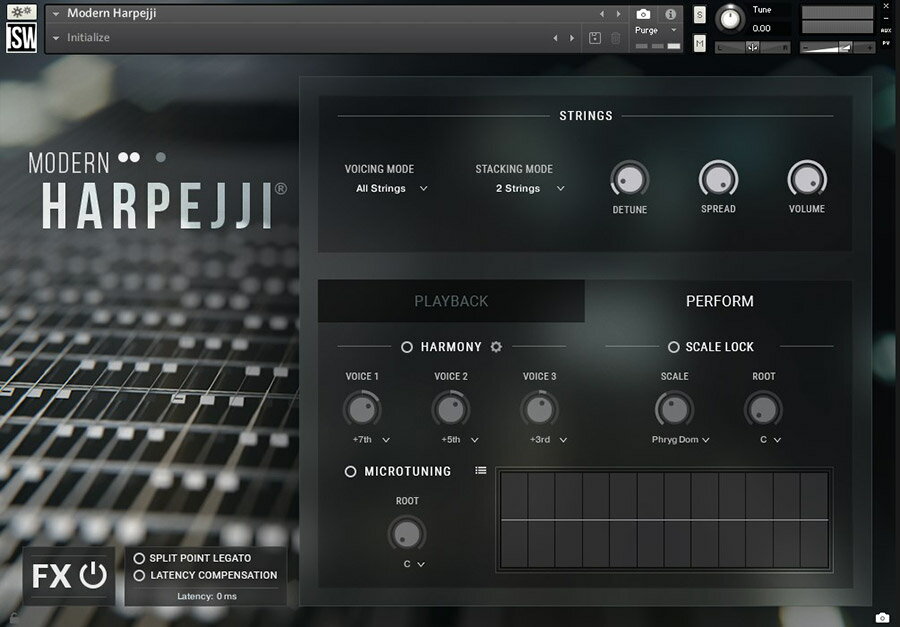The width and height of the screenshot is (900, 627).
Task: Enable the Harmony toggle
Action: [407, 347]
